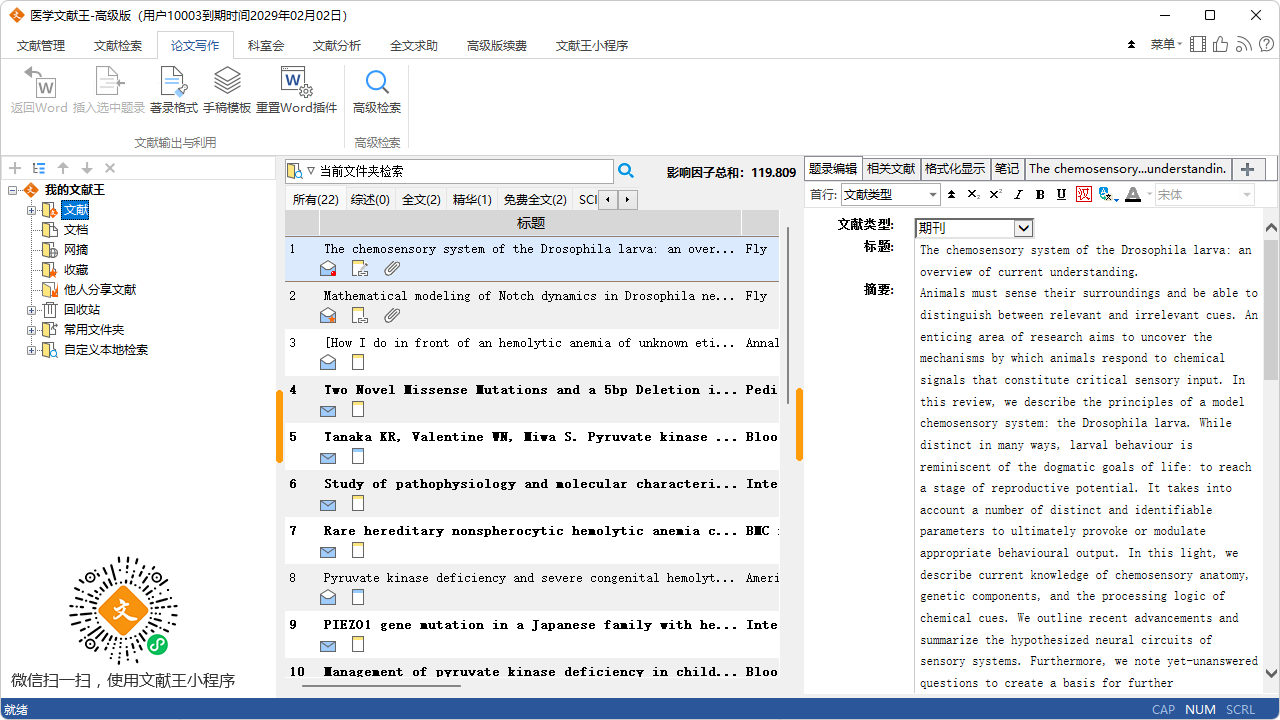
Task: Switch to the 笔记 panel tab
Action: 1007,168
